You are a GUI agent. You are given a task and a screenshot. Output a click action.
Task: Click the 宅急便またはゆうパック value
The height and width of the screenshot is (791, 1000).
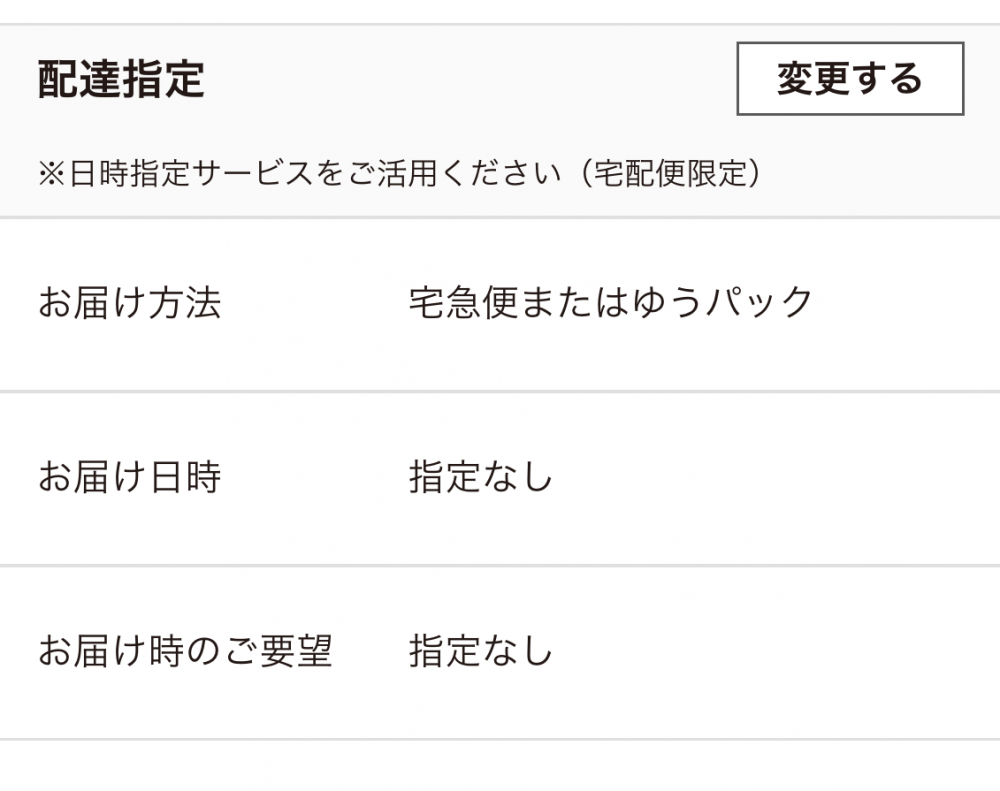[611, 302]
